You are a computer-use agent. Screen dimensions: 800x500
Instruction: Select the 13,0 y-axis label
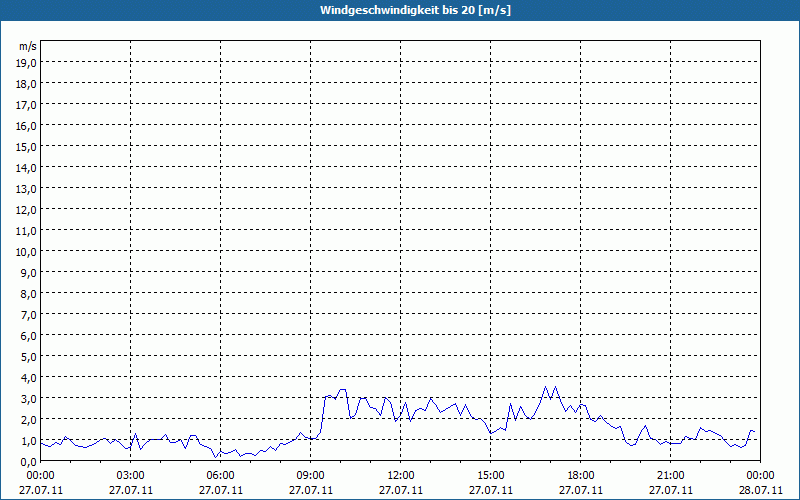(26, 189)
